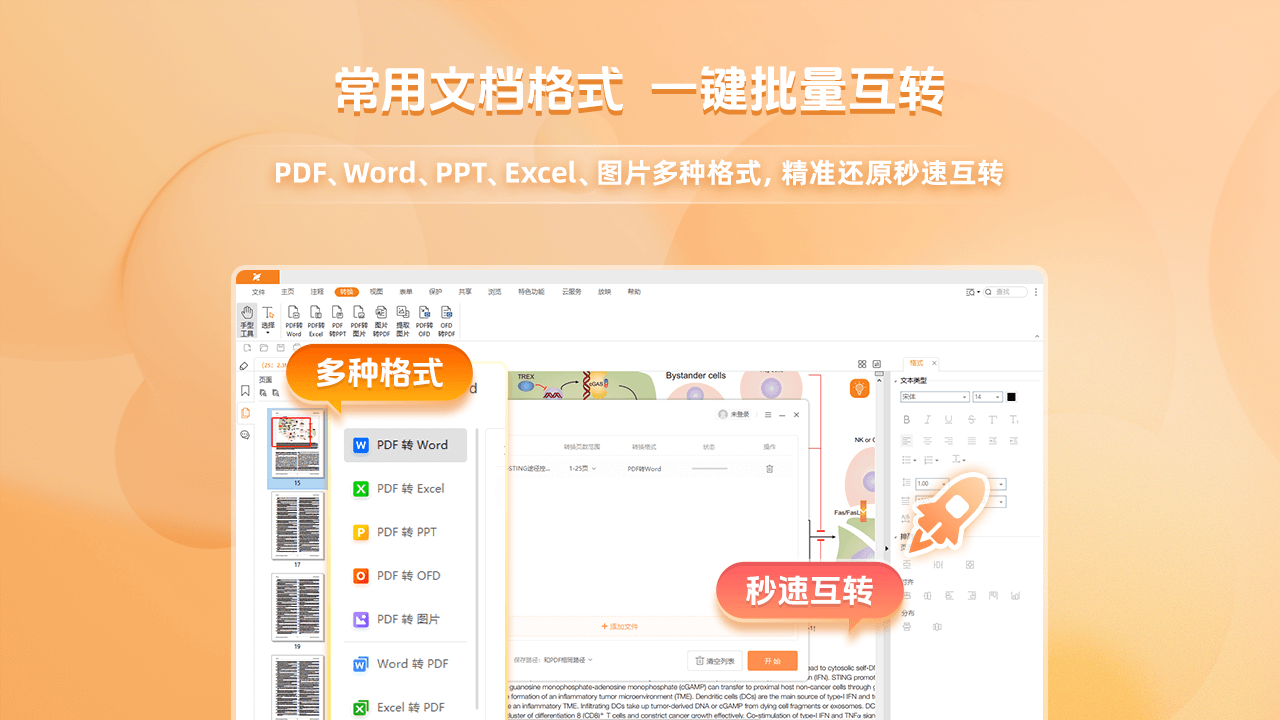Image resolution: width=1280 pixels, height=720 pixels.
Task: Select the 手型工具 hand tool
Action: tap(247, 321)
